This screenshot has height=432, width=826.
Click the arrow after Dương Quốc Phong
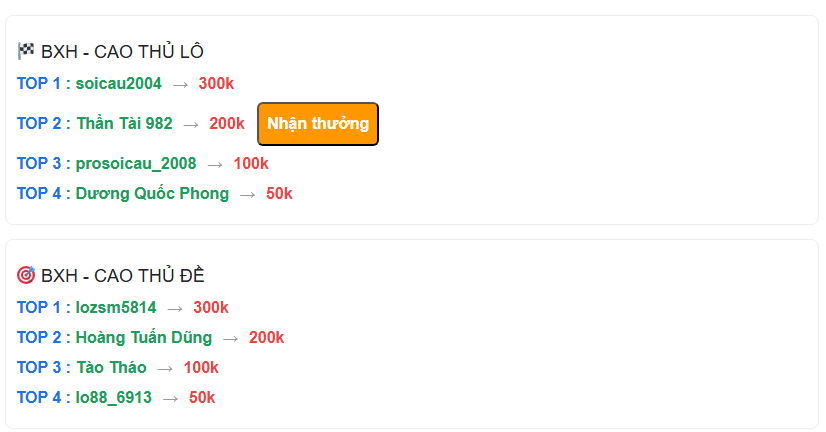pos(248,194)
